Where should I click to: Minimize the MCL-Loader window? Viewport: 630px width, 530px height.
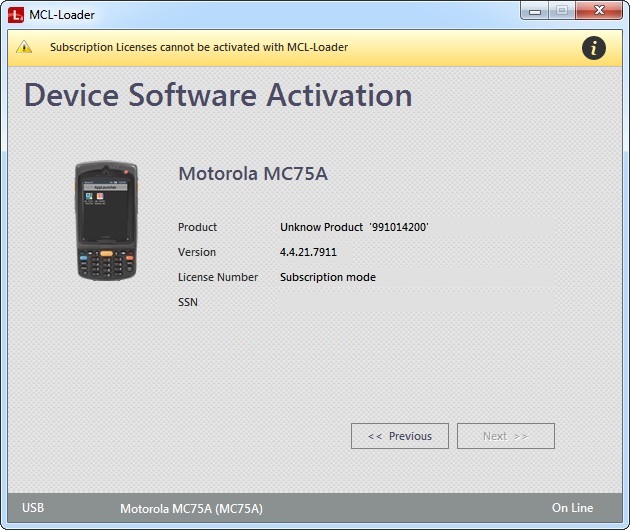pos(535,10)
